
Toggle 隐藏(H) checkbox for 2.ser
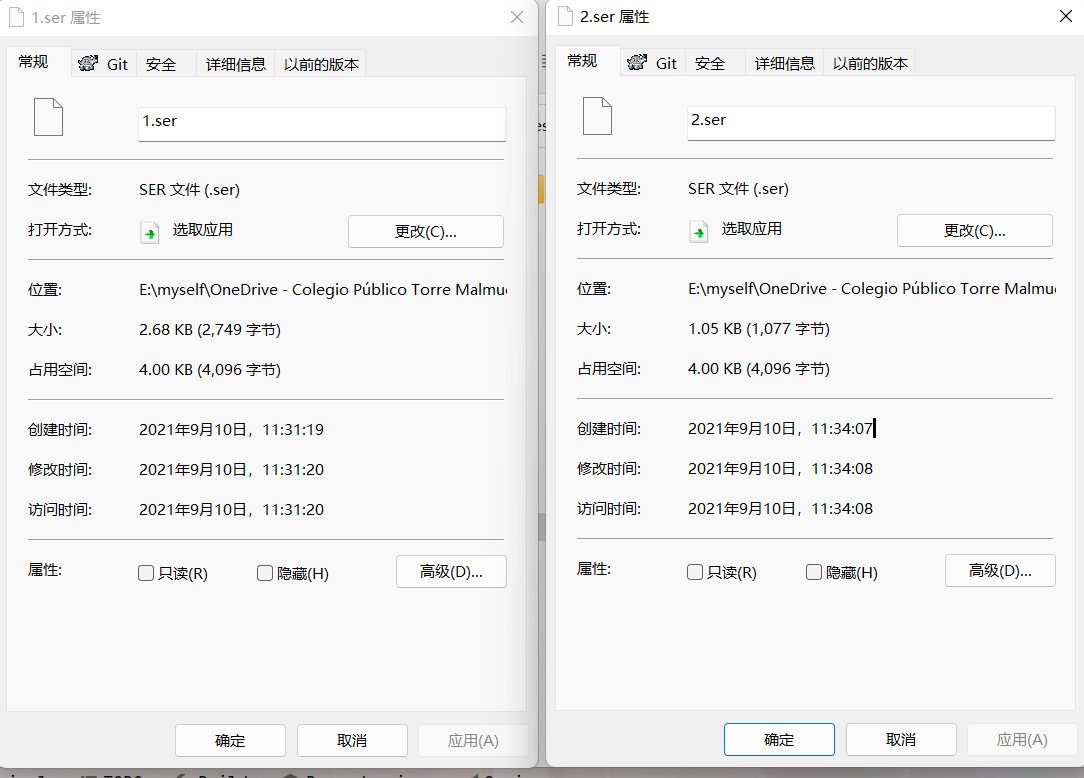814,572
